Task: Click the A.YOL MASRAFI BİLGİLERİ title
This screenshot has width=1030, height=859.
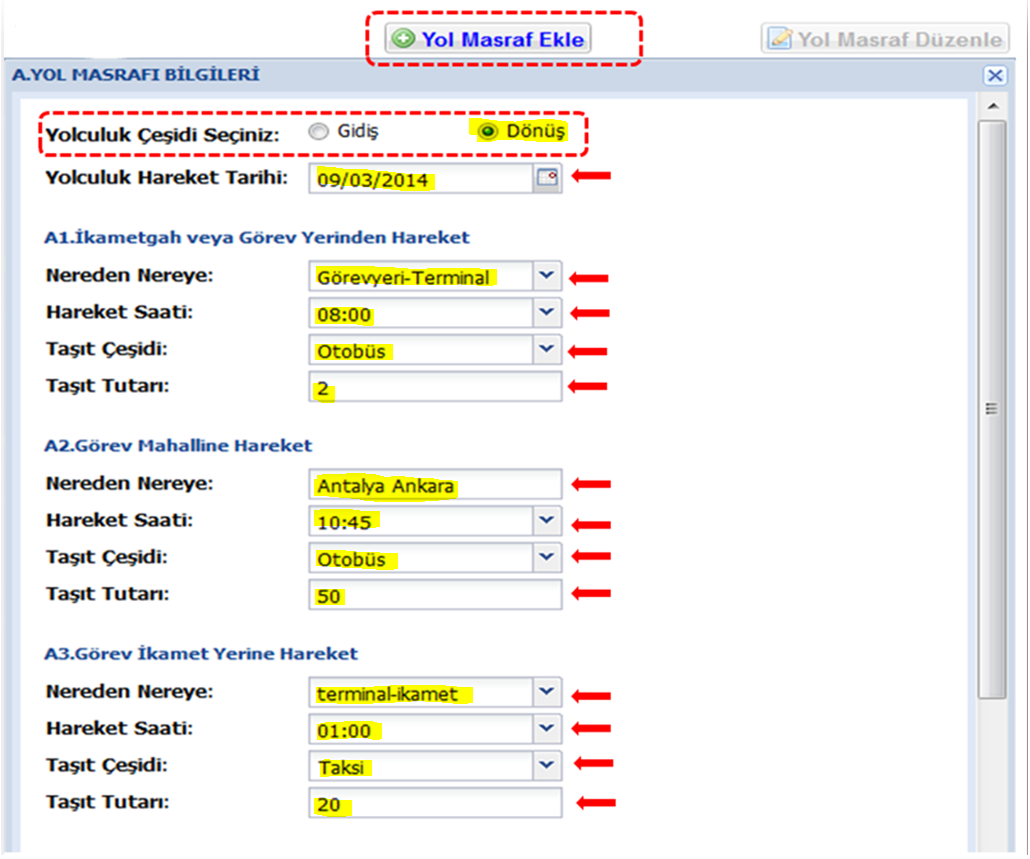Action: point(136,75)
